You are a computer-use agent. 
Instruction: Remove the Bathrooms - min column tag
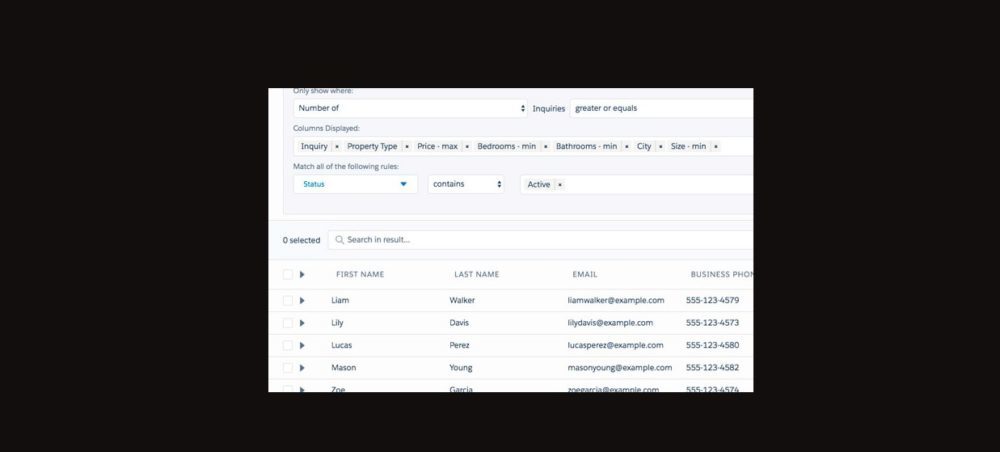pyautogui.click(x=626, y=146)
